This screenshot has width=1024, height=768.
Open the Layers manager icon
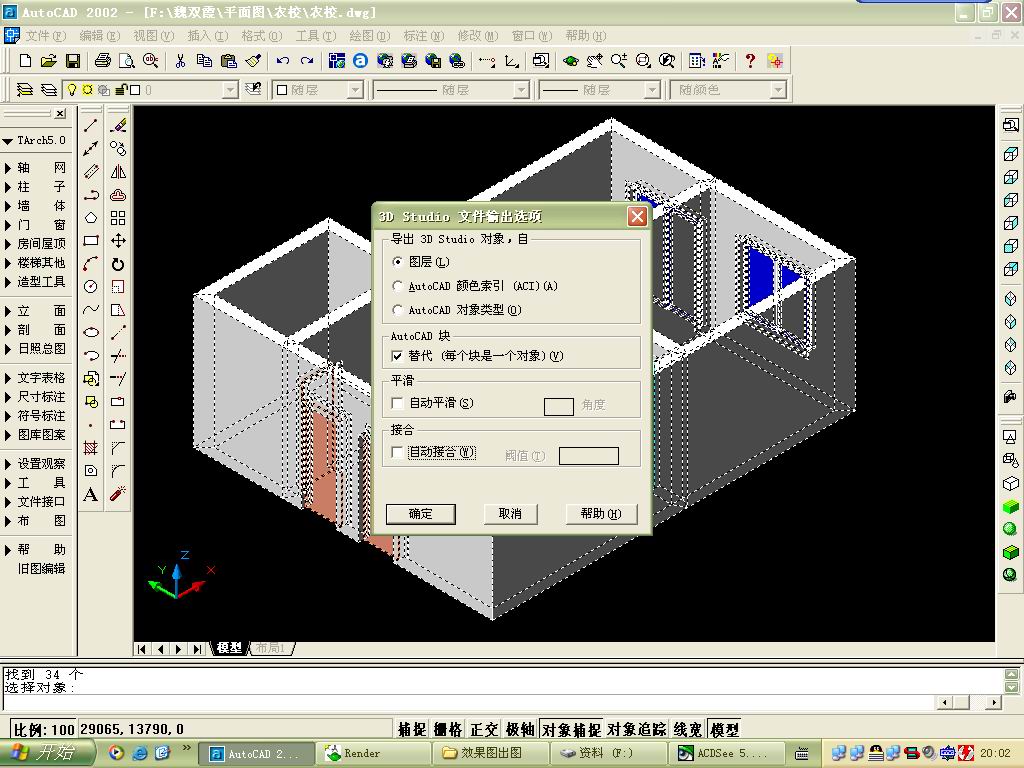pos(25,89)
